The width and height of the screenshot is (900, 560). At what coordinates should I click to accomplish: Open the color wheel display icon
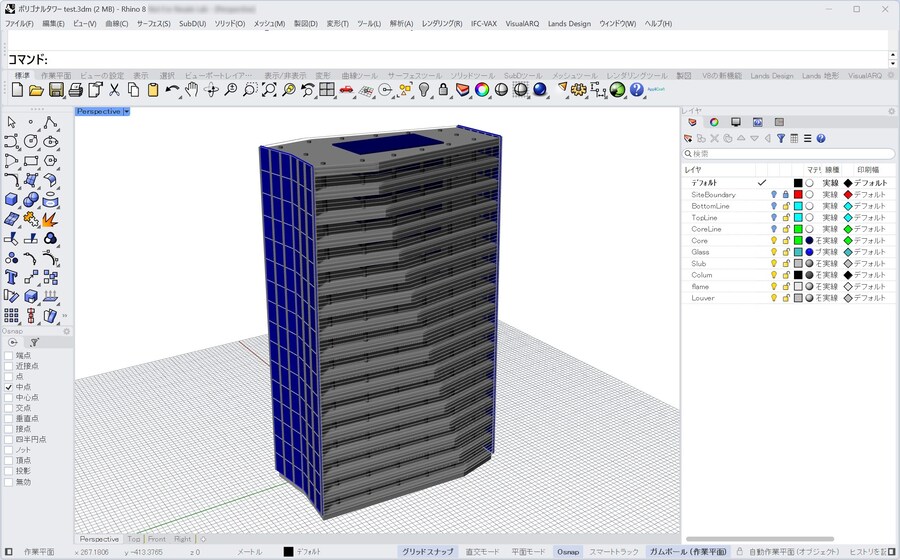point(482,90)
